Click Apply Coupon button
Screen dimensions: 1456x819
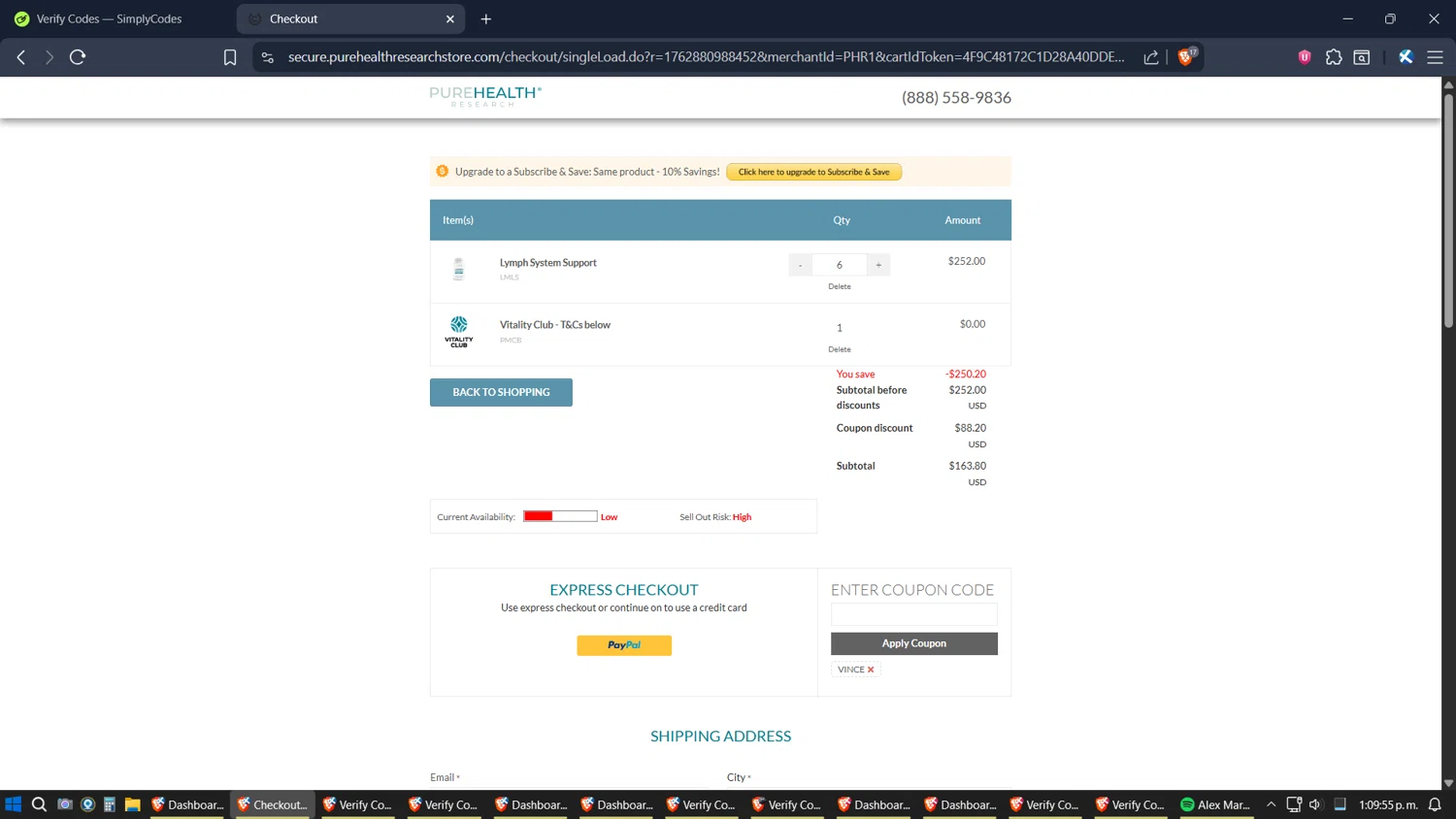914,643
